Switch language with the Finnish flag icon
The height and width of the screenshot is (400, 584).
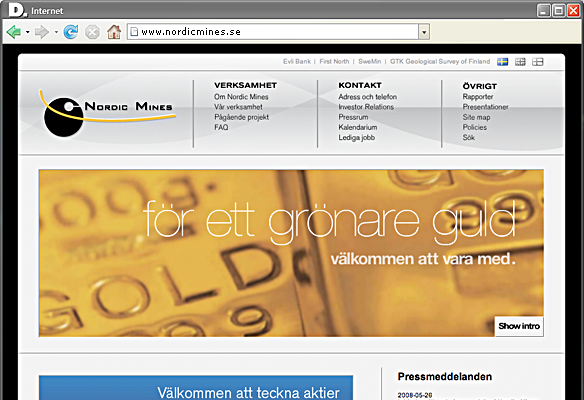coord(537,62)
